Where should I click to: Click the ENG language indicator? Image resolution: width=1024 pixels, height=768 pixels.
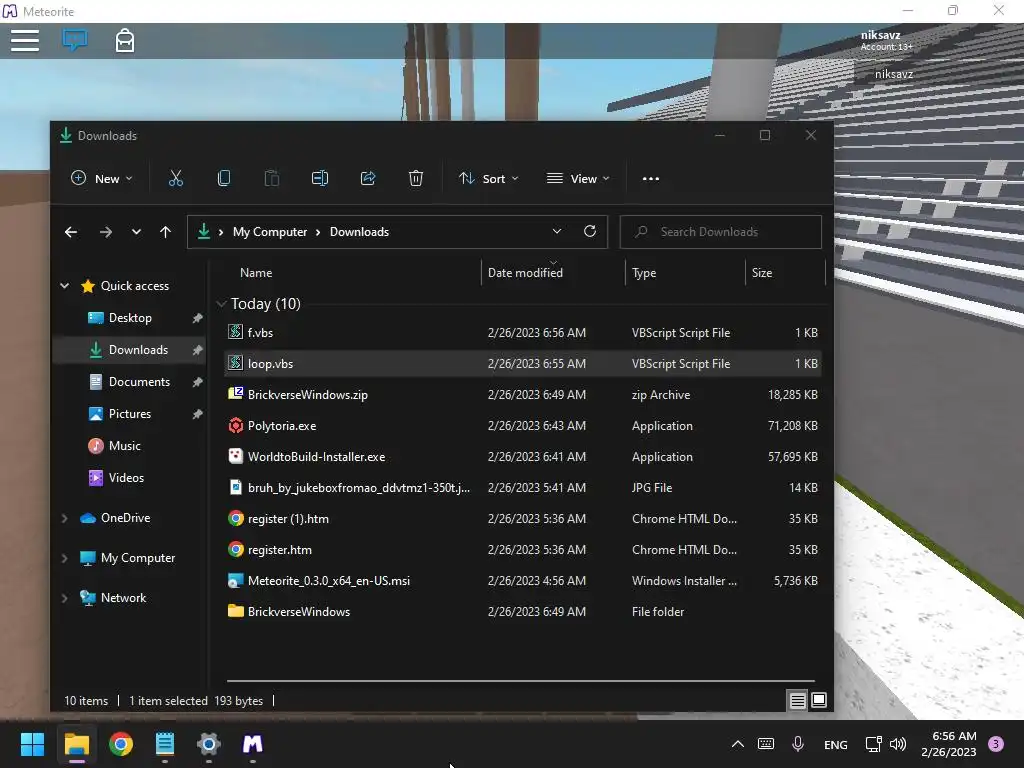click(x=835, y=744)
